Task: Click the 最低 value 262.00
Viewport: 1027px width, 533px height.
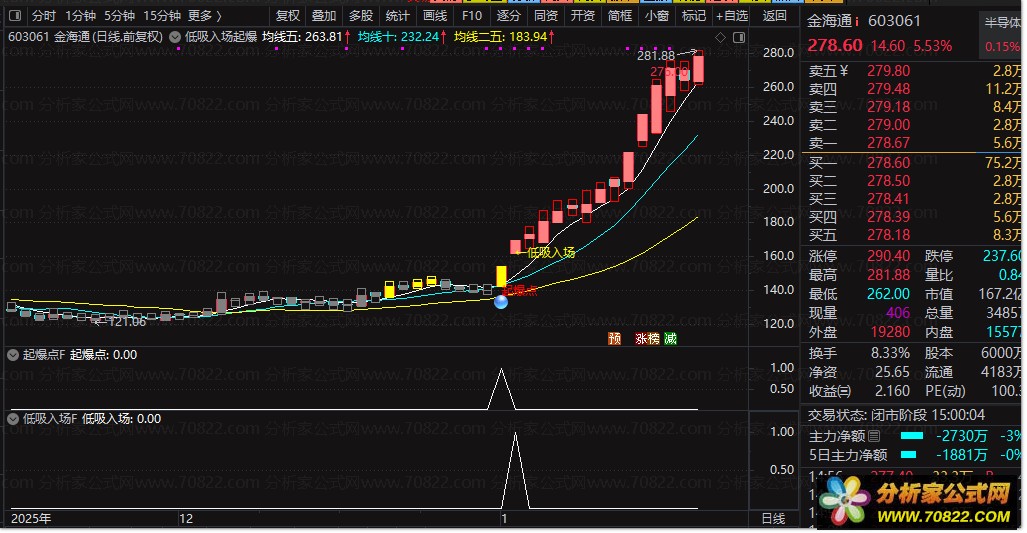Action: 889,294
